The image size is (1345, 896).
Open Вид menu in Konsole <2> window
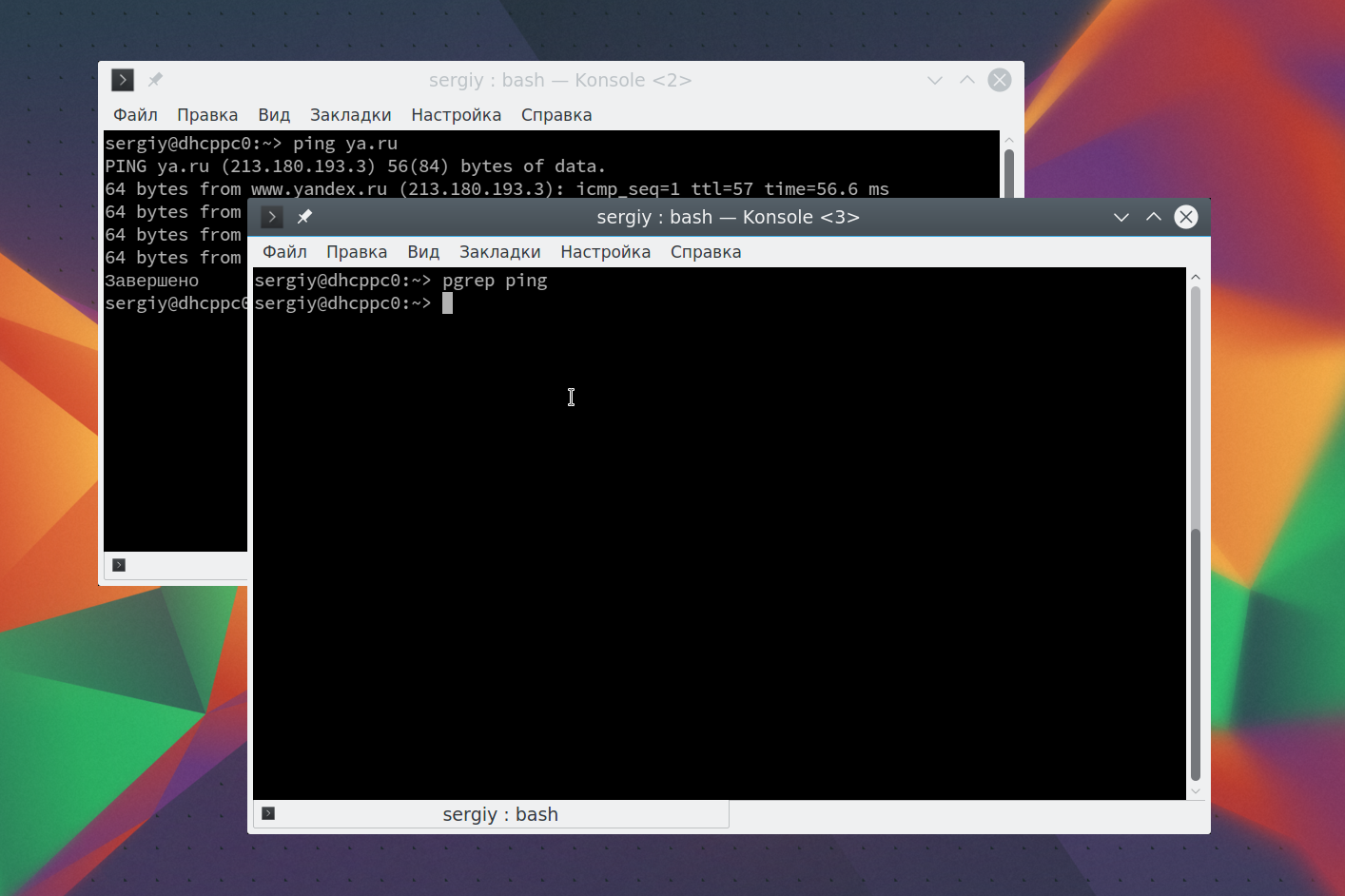coord(274,115)
